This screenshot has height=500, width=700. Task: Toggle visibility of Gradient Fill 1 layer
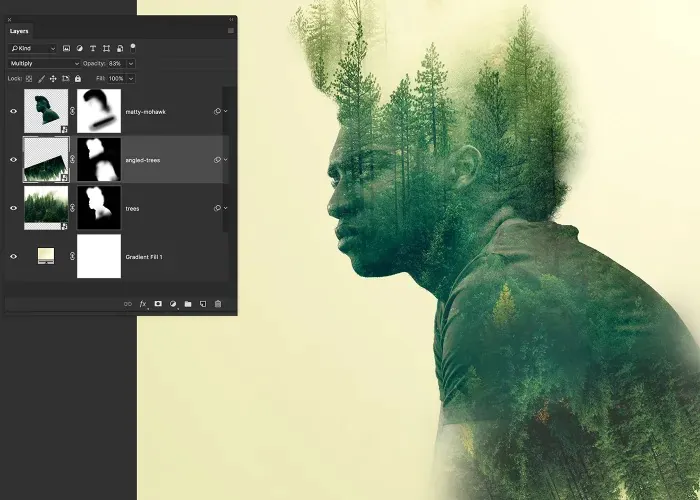(x=13, y=257)
